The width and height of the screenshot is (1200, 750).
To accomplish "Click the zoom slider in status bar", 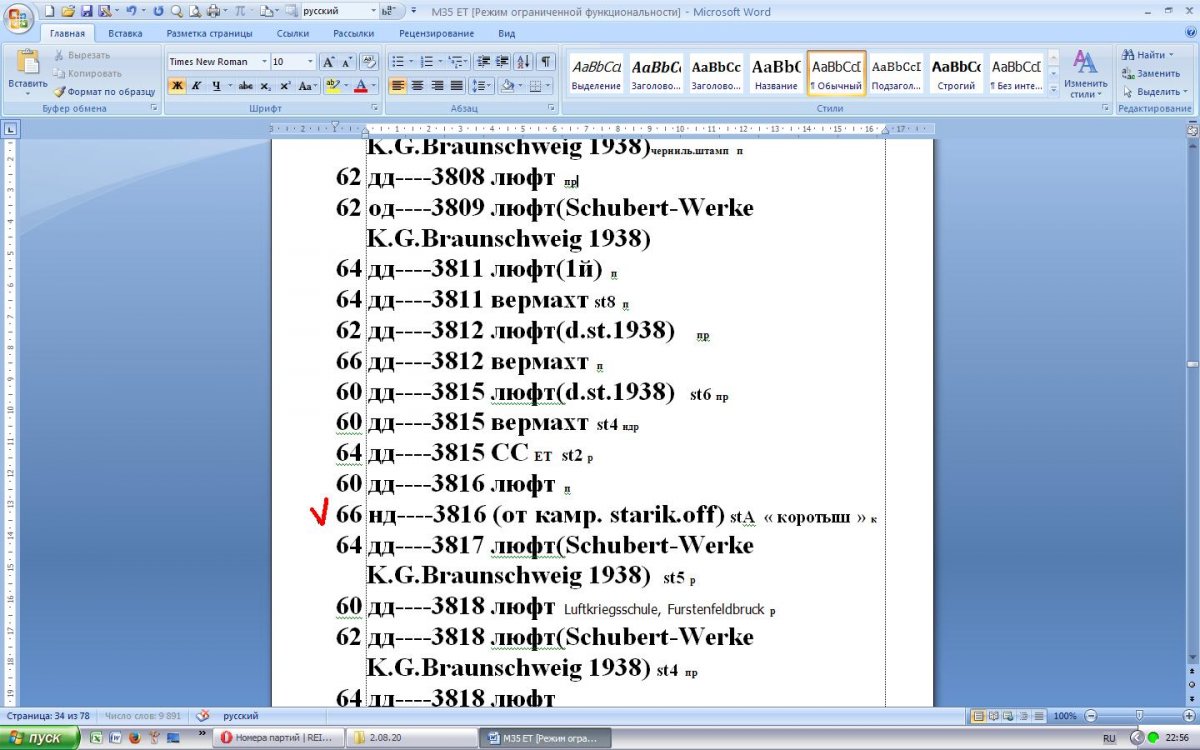I will point(1138,716).
